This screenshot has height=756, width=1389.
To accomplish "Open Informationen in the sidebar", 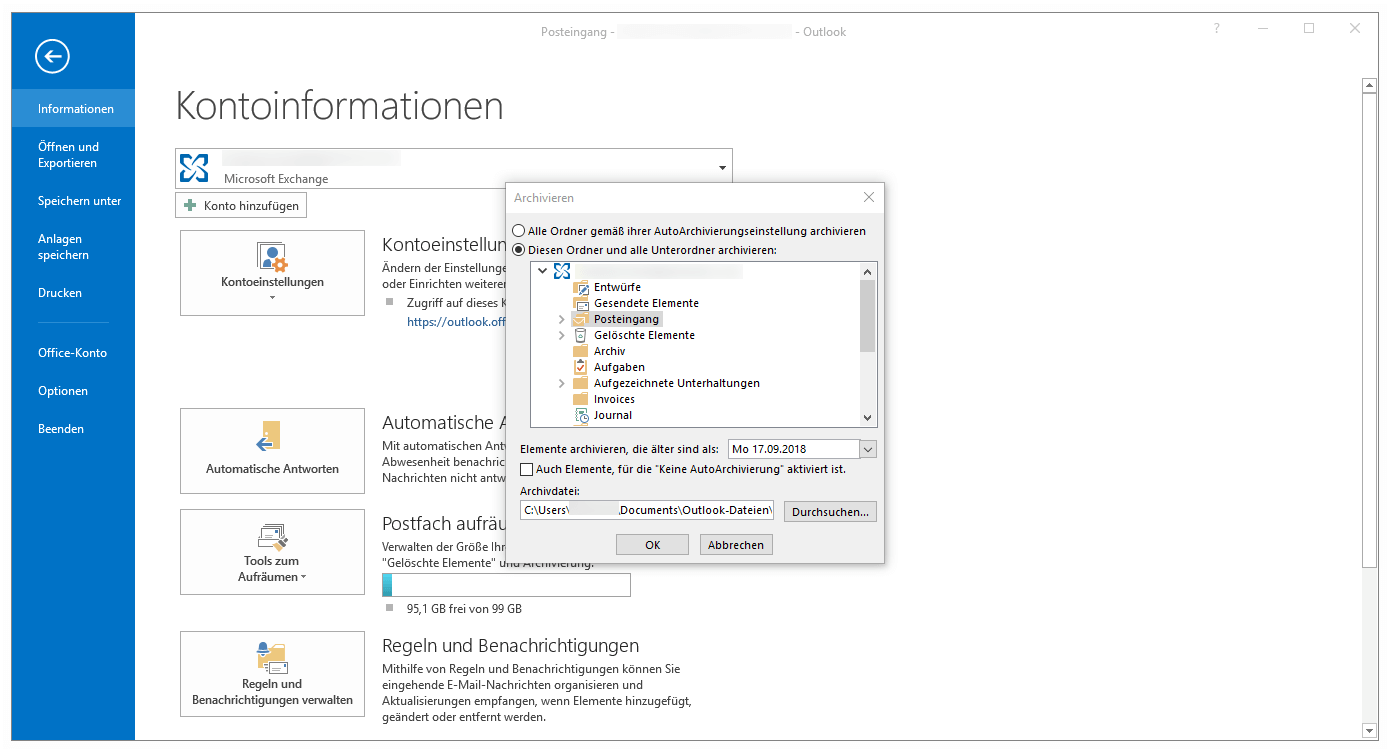I will point(73,109).
